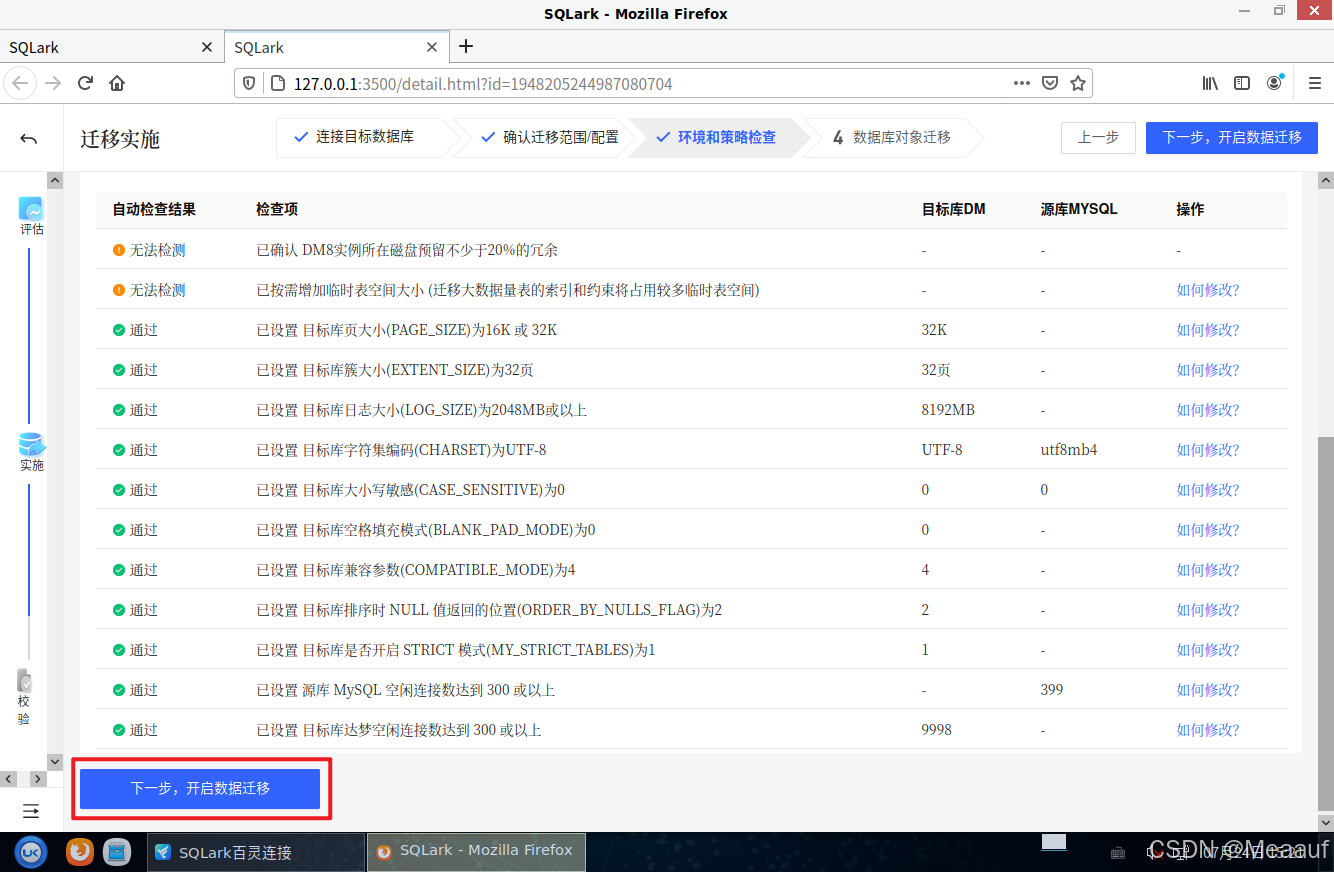This screenshot has width=1334, height=872.
Task: Open 如何修改? for the CASE_SENSITIVE row
Action: pos(1208,490)
